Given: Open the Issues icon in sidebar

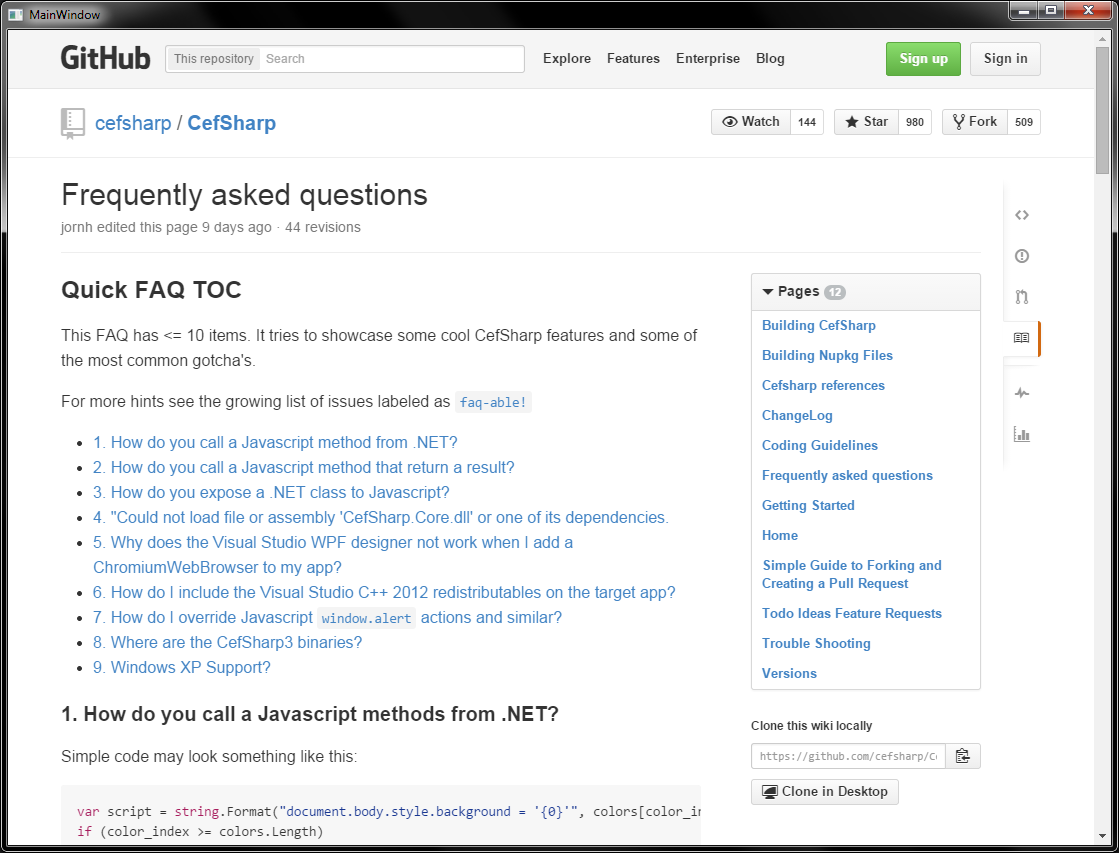Looking at the screenshot, I should click(1021, 256).
